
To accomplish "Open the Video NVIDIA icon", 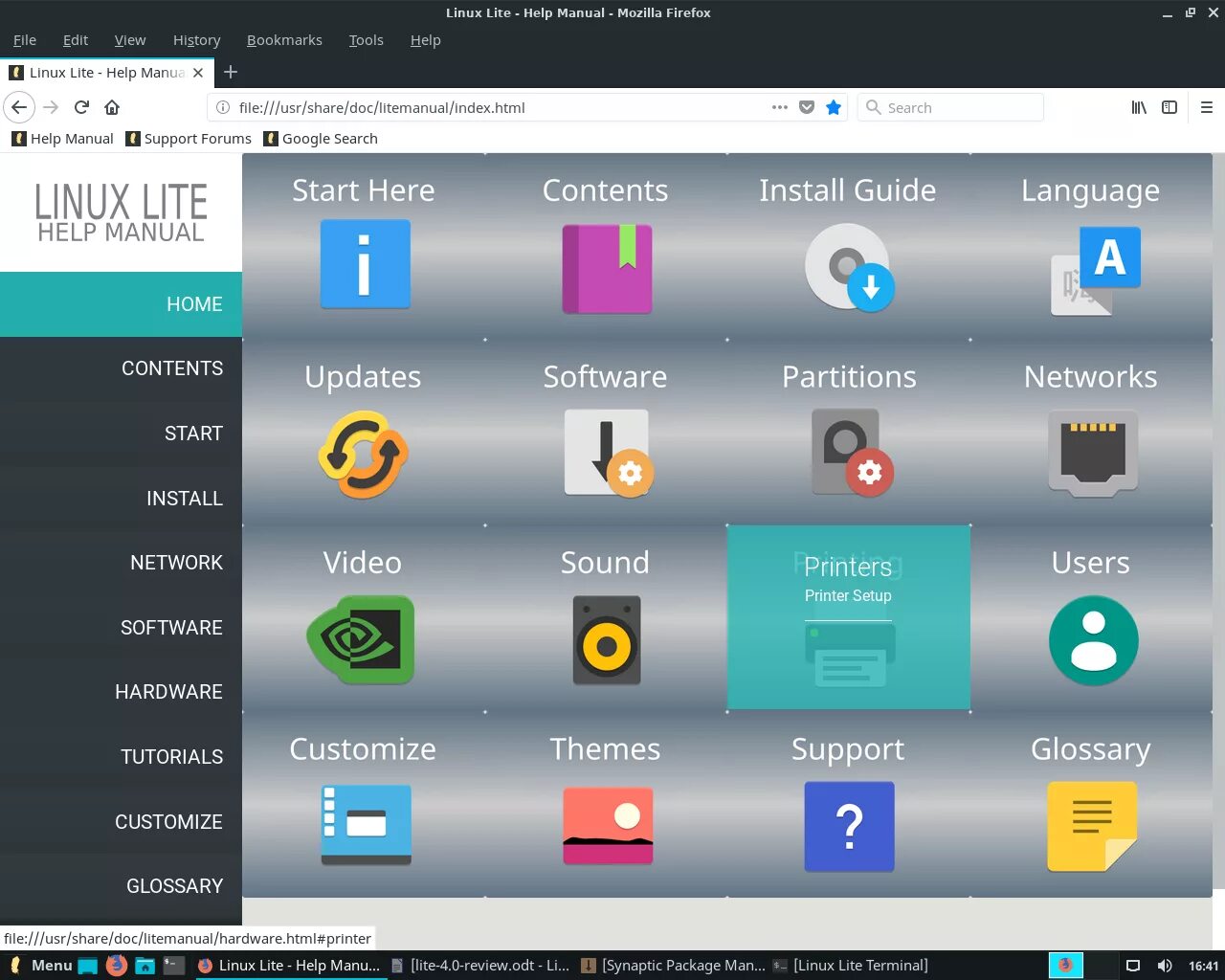I will (x=361, y=639).
